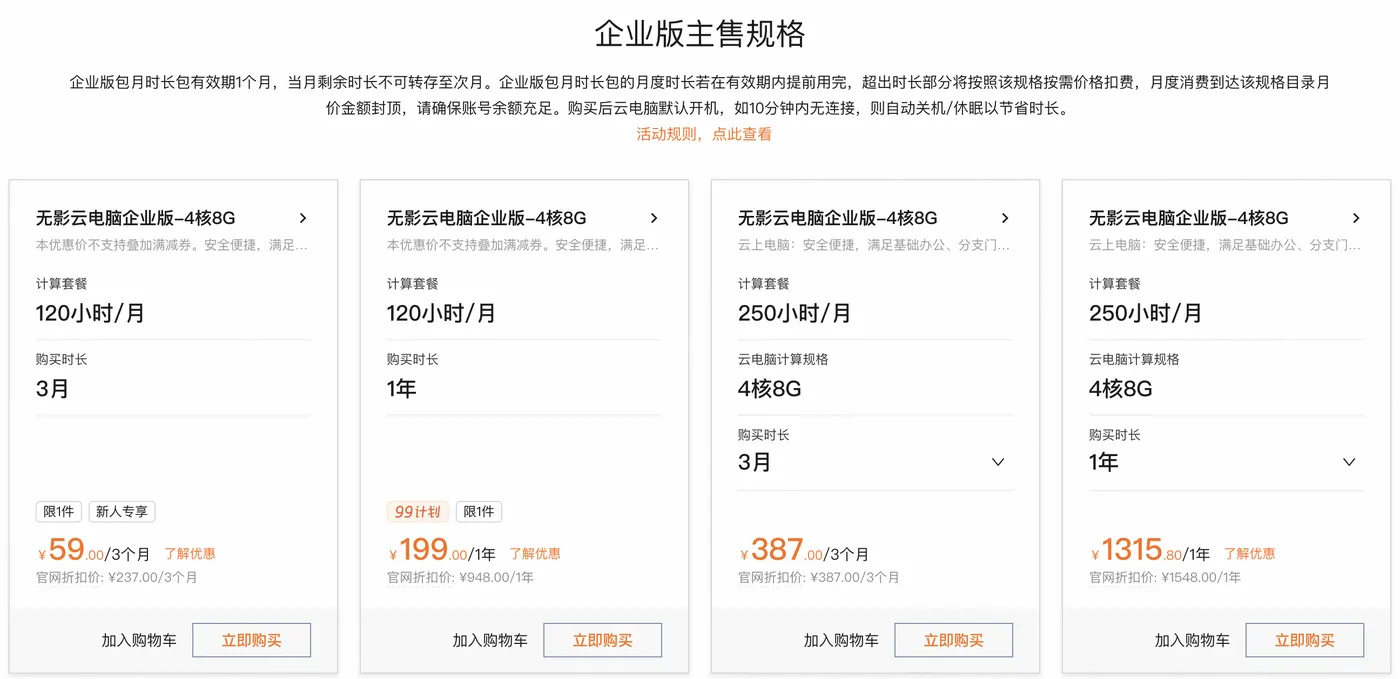Click 立即购买 on the ¥199 card
This screenshot has height=679, width=1400.
click(603, 640)
